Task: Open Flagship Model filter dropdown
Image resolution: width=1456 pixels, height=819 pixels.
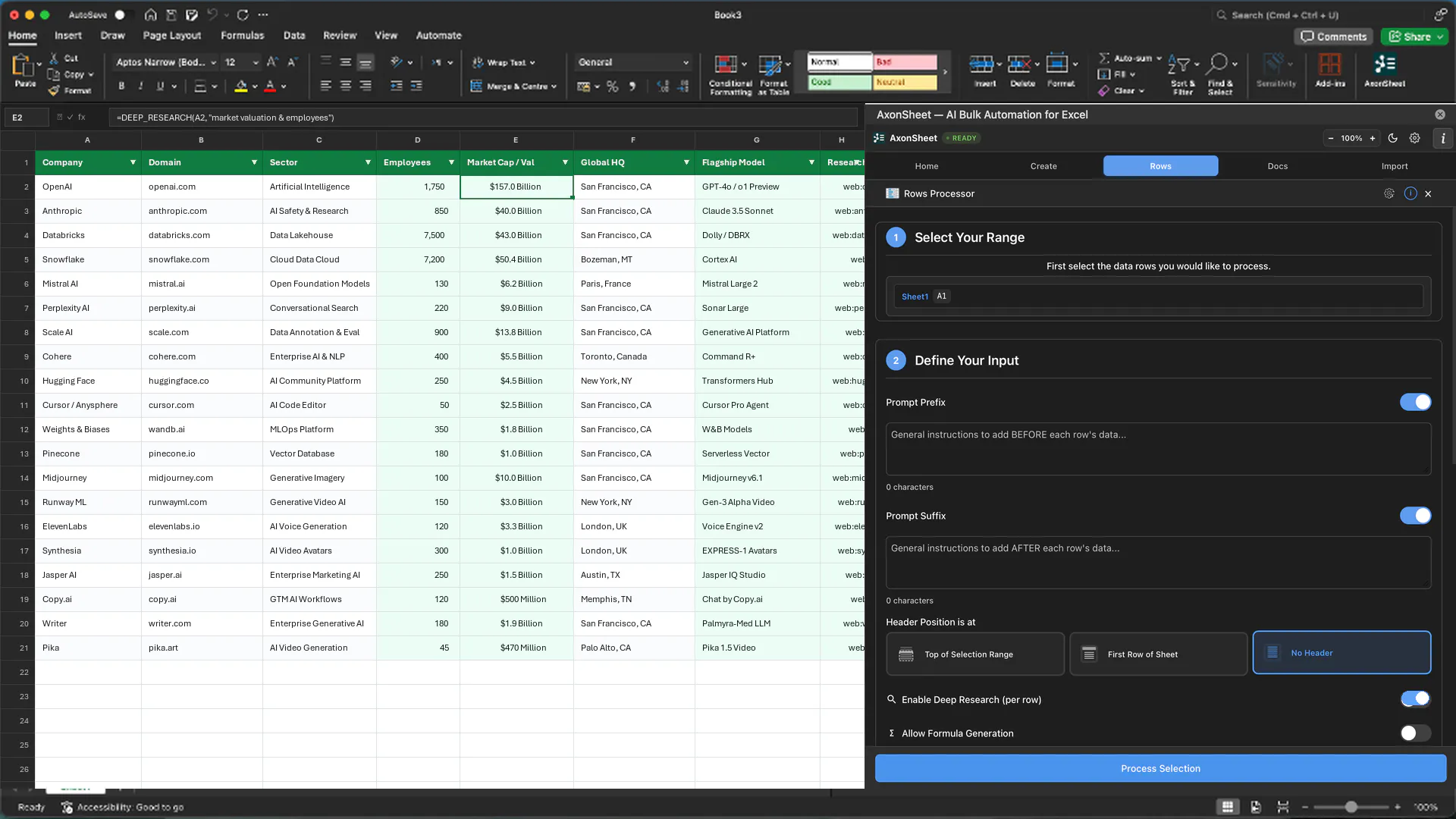Action: point(811,162)
